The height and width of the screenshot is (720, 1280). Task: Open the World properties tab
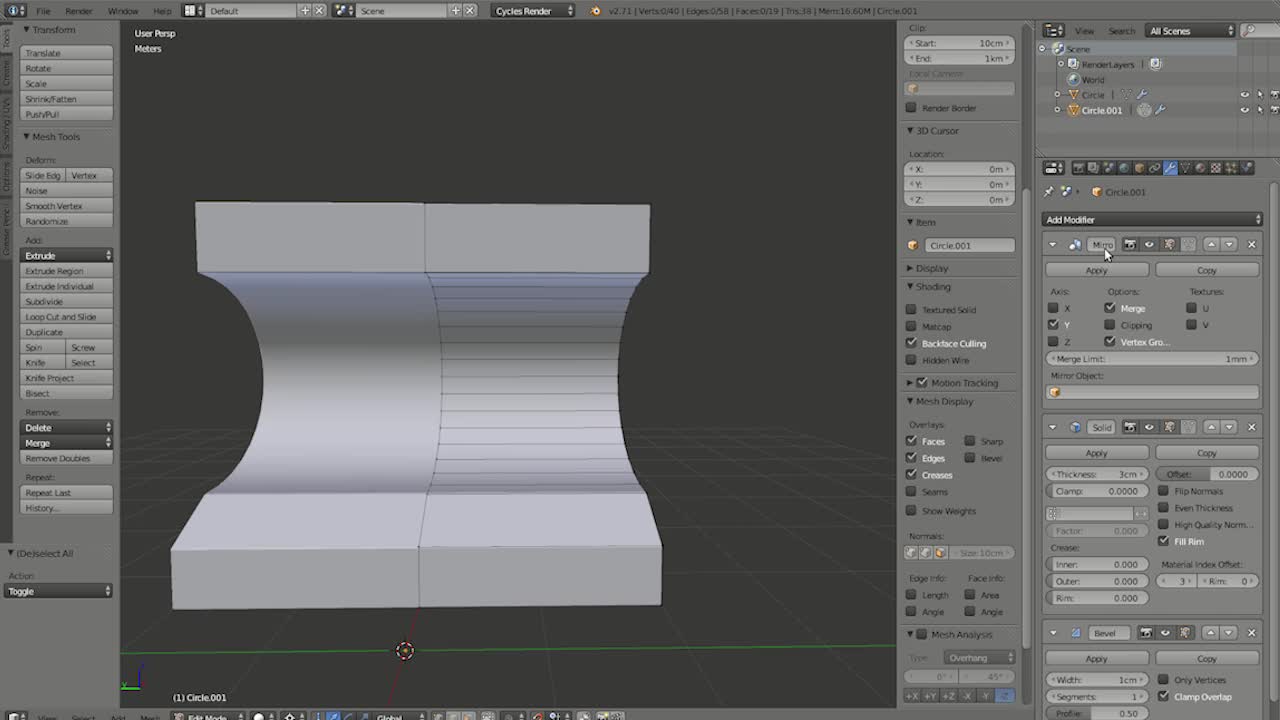[x=1124, y=168]
